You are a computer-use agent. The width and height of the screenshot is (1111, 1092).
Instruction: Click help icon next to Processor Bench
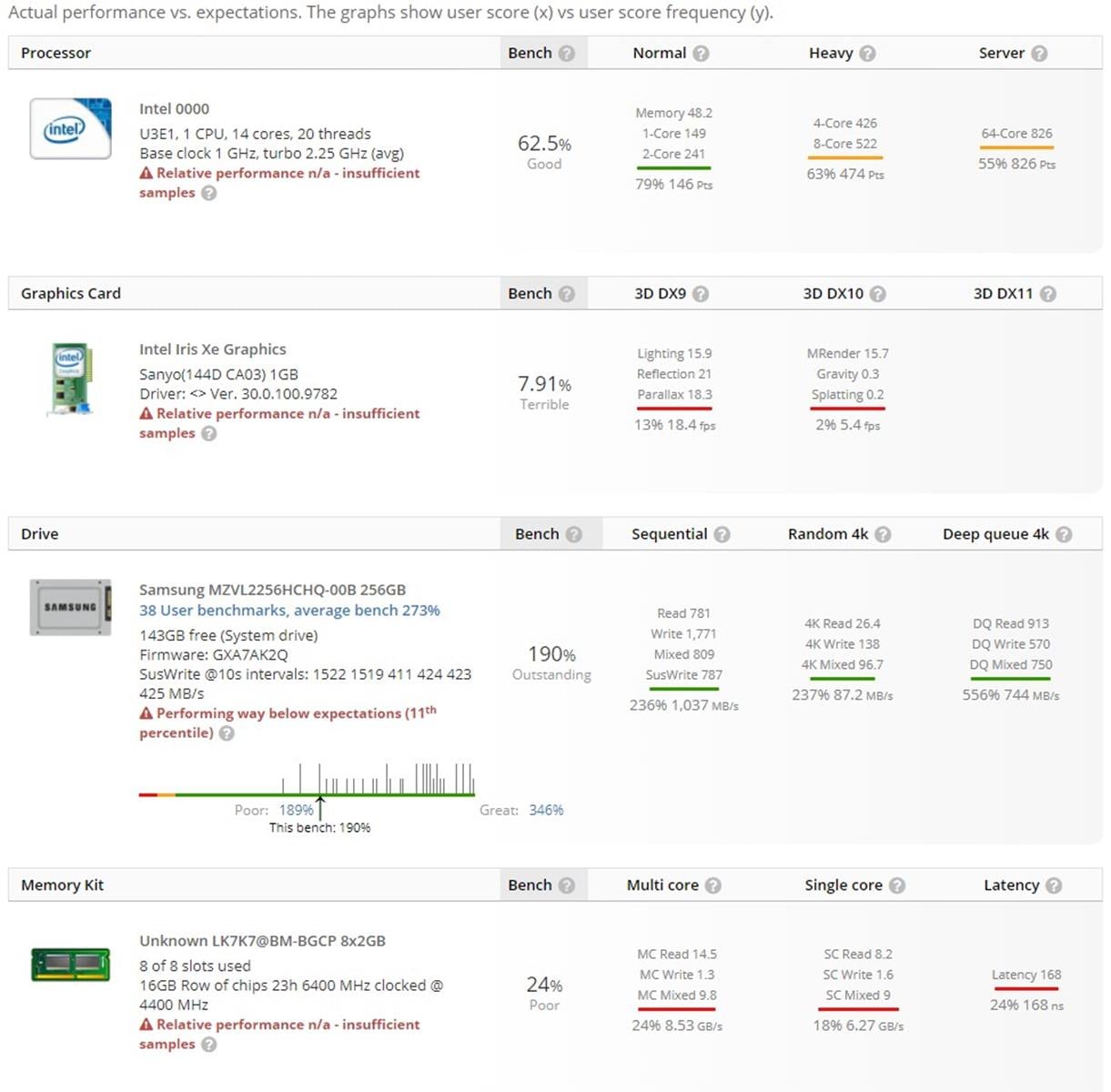(566, 54)
